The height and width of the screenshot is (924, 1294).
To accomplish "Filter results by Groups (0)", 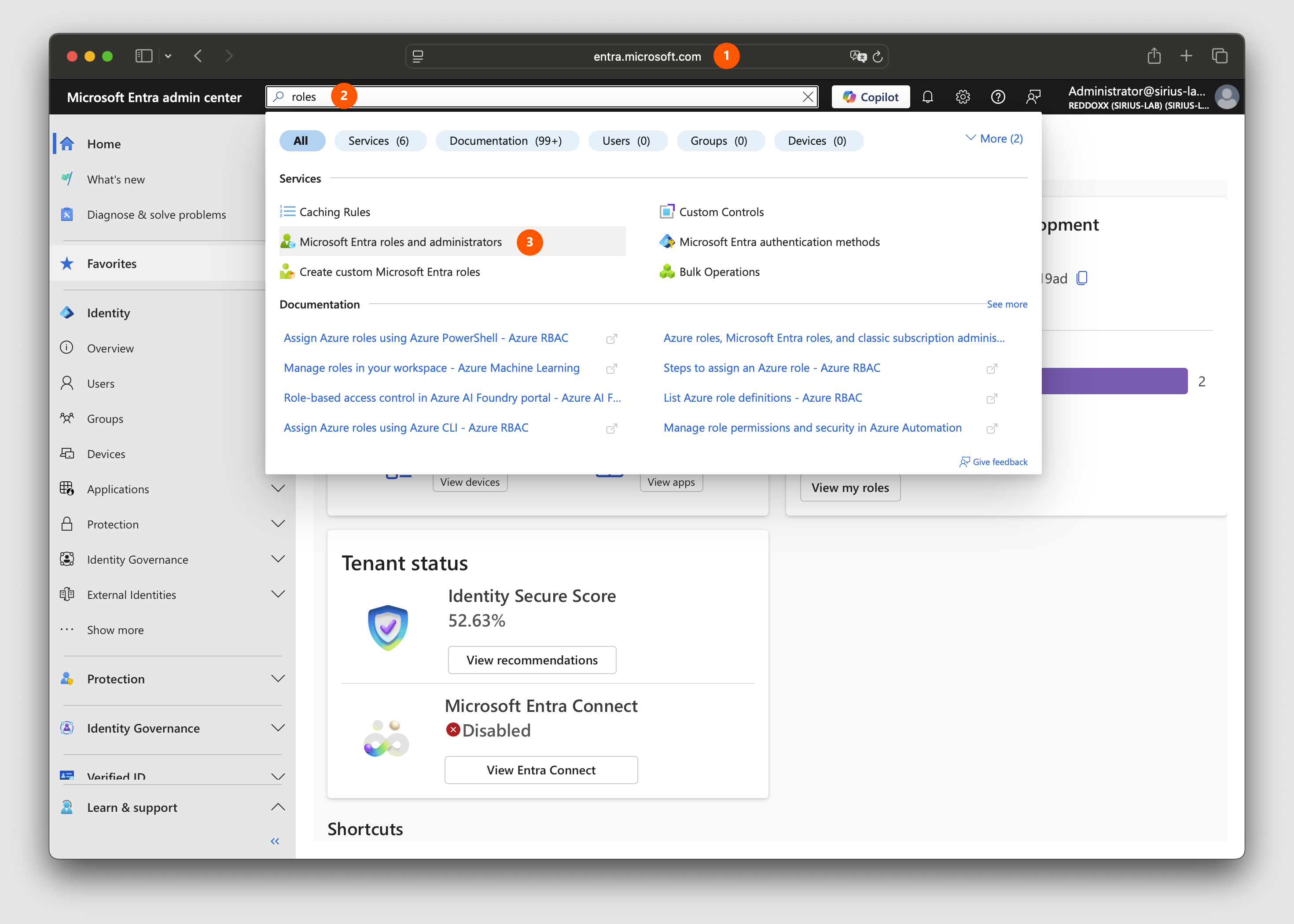I will [721, 140].
